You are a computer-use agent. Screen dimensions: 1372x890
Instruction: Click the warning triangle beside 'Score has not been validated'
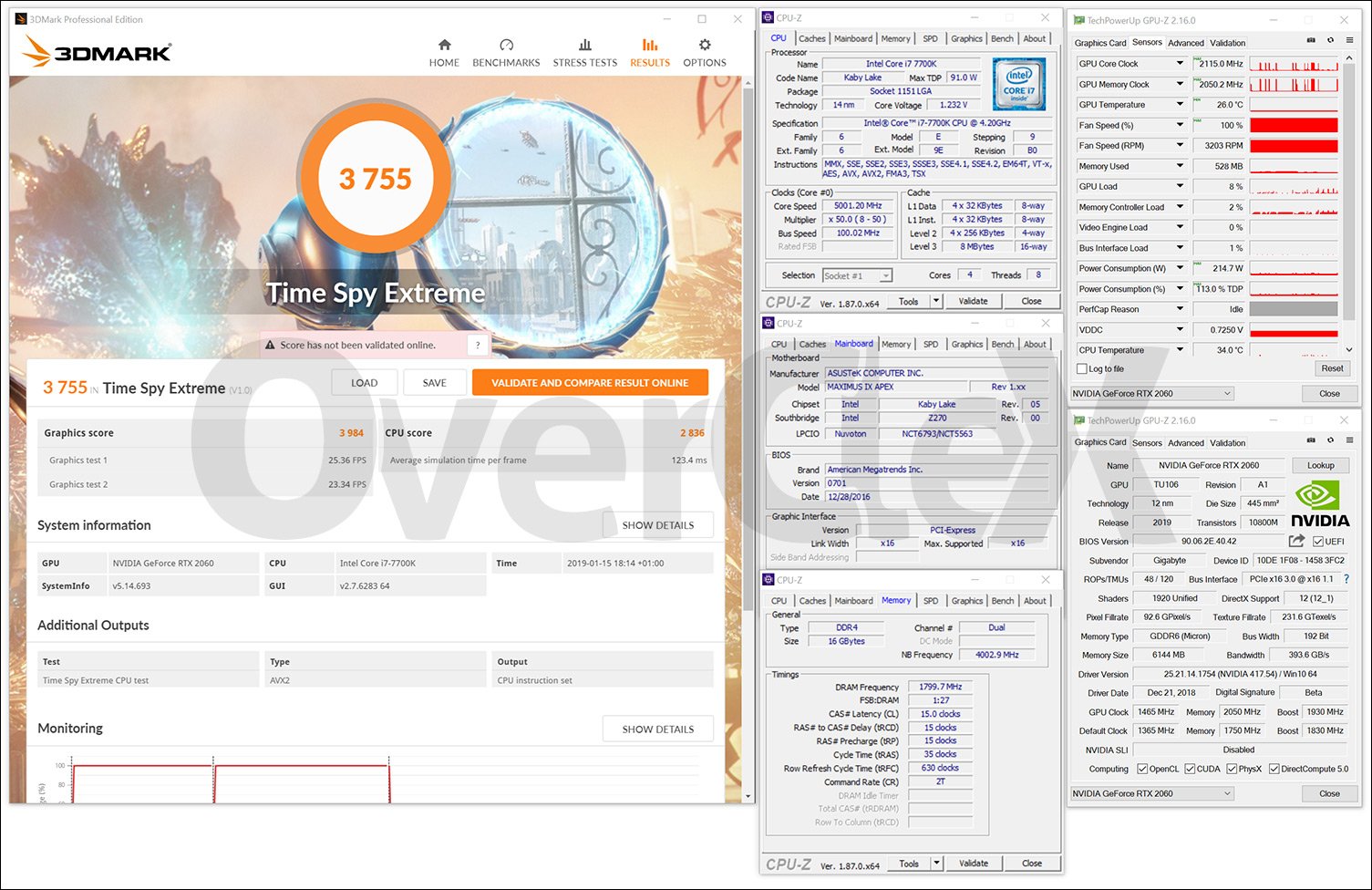(x=270, y=345)
